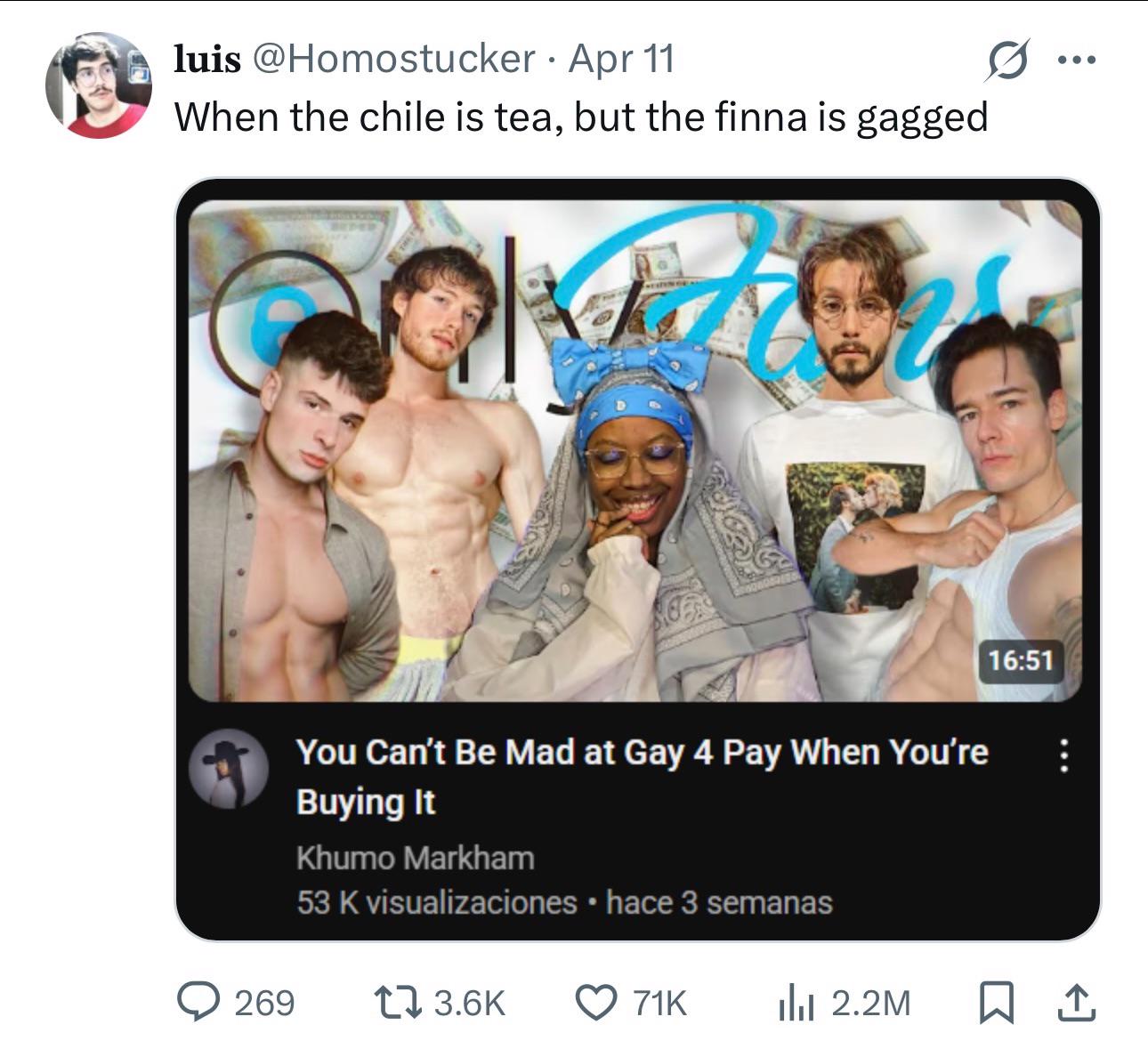1148x1049 pixels.
Task: Open the tweet's three-dot more menu
Action: click(1076, 61)
